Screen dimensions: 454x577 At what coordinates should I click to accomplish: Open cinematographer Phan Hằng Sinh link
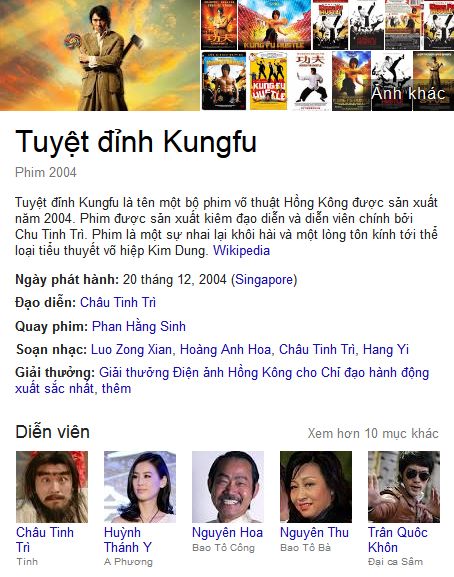[x=139, y=326]
